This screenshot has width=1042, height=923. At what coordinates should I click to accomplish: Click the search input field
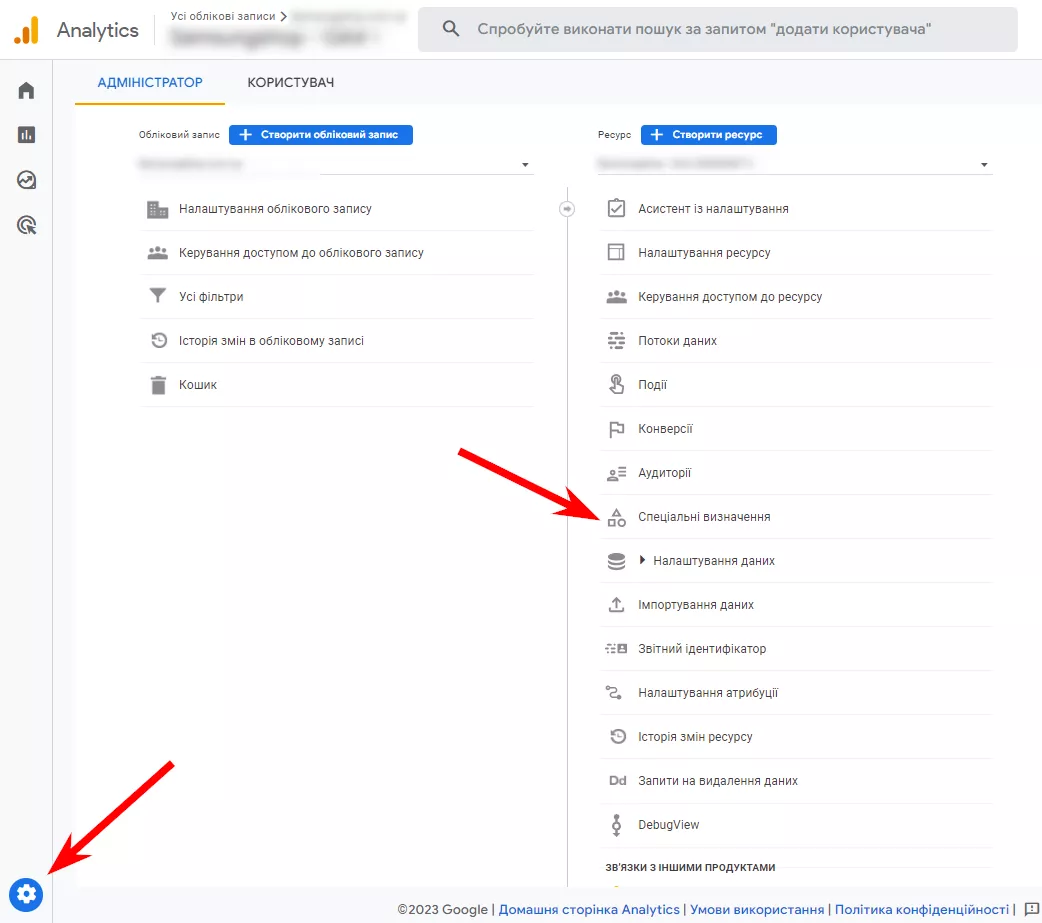(x=718, y=29)
